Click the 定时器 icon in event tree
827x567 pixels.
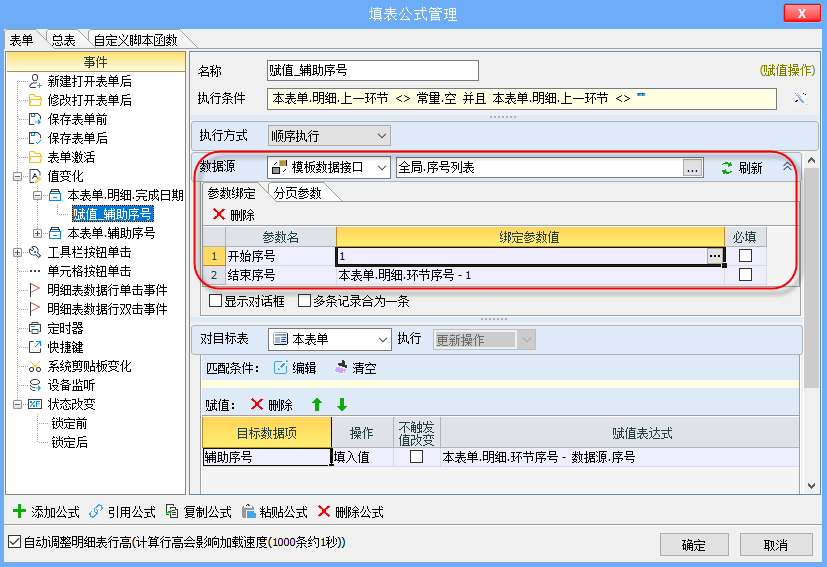click(x=35, y=328)
